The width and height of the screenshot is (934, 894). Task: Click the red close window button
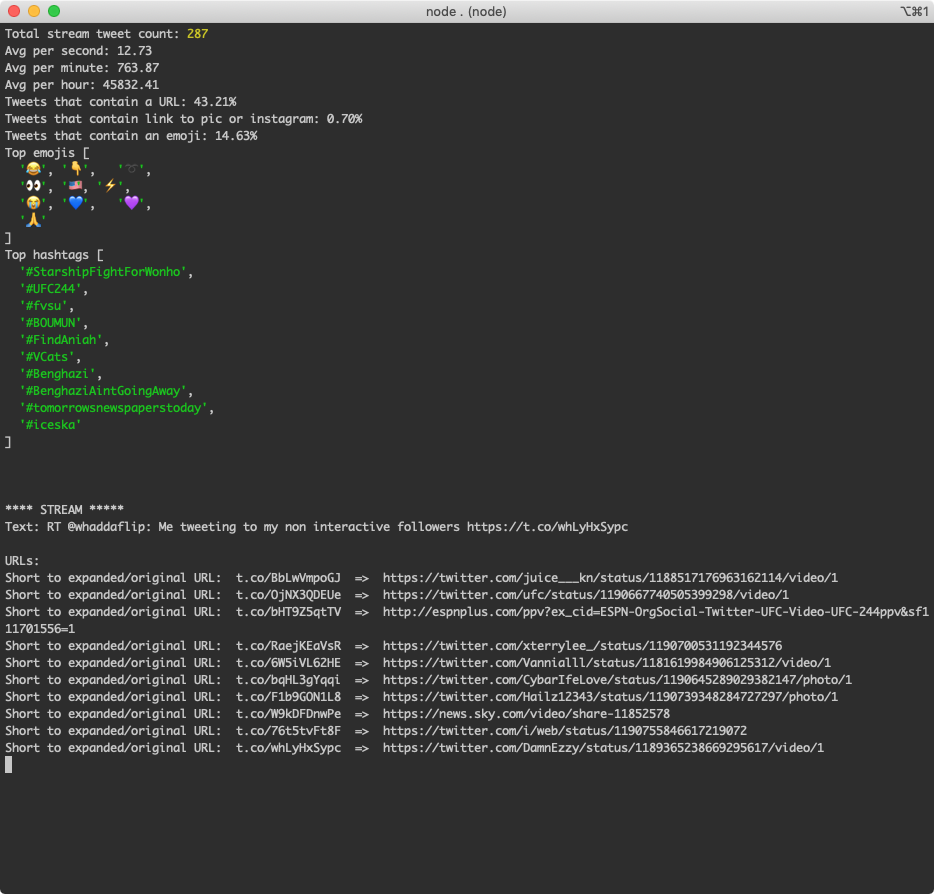click(14, 11)
